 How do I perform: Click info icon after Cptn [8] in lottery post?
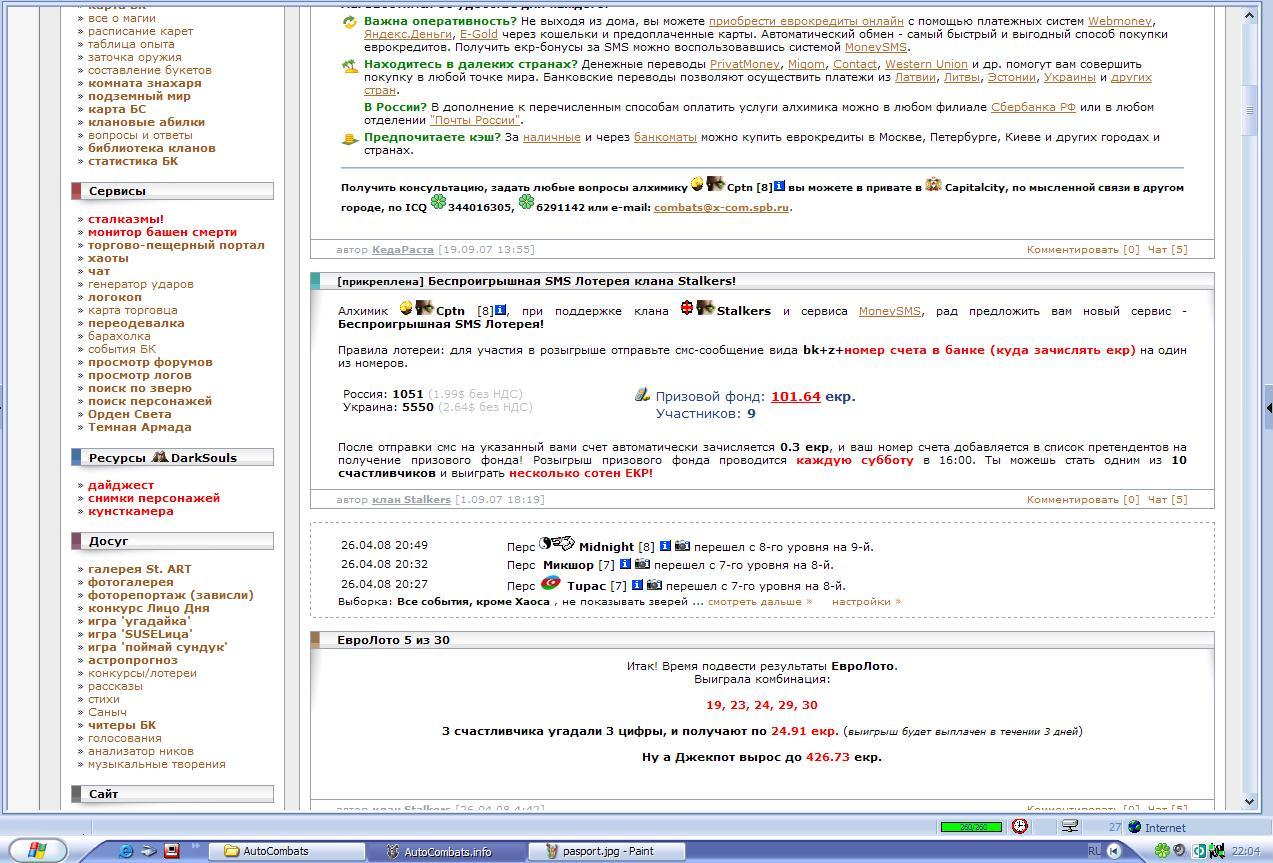pyautogui.click(x=501, y=310)
